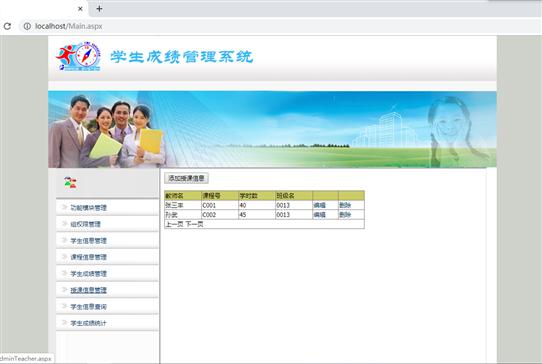
Task: Open 学生成绩管理 in the sidebar
Action: [x=88, y=273]
